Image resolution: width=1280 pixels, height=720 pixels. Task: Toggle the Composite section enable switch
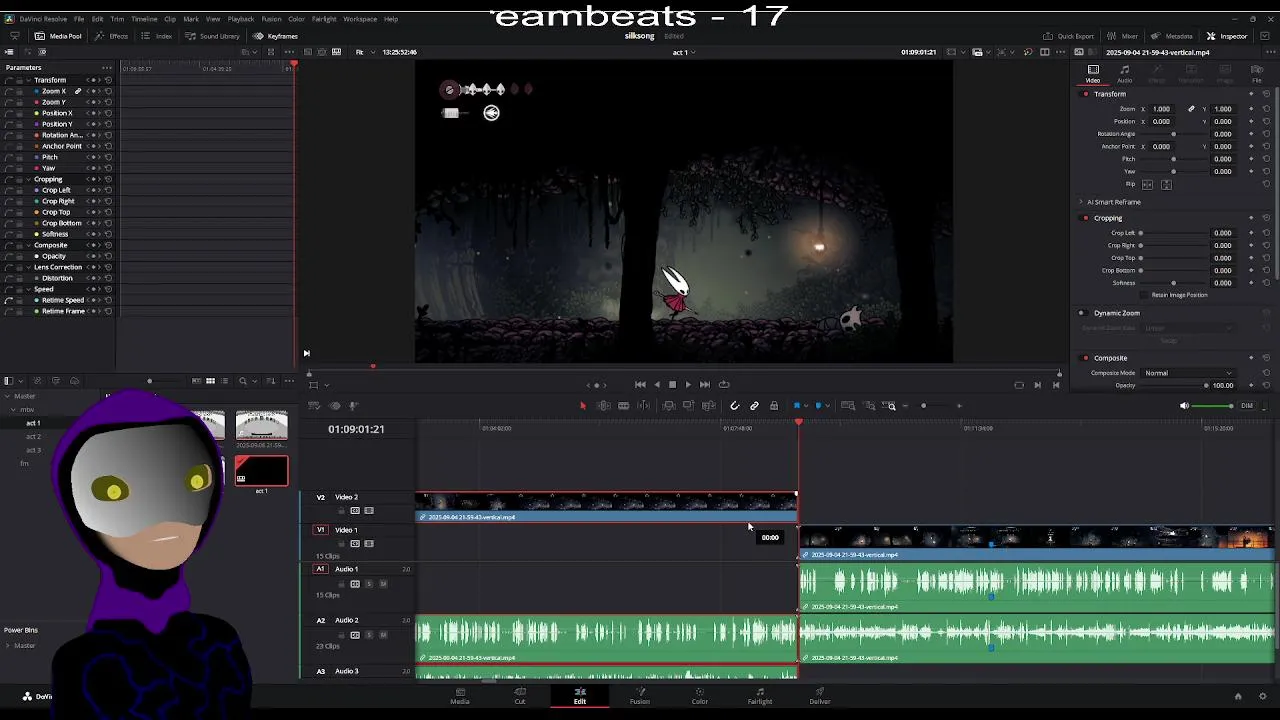[x=1085, y=358]
